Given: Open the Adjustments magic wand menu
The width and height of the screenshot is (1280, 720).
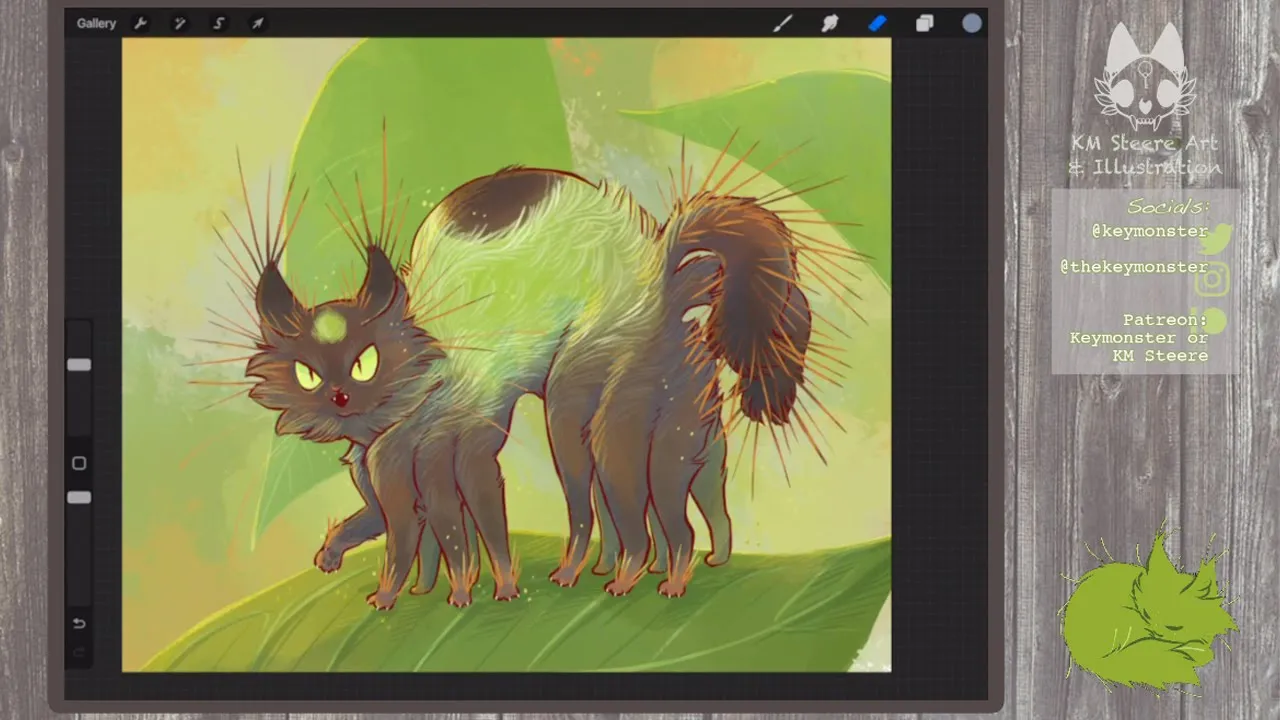Looking at the screenshot, I should [x=180, y=23].
